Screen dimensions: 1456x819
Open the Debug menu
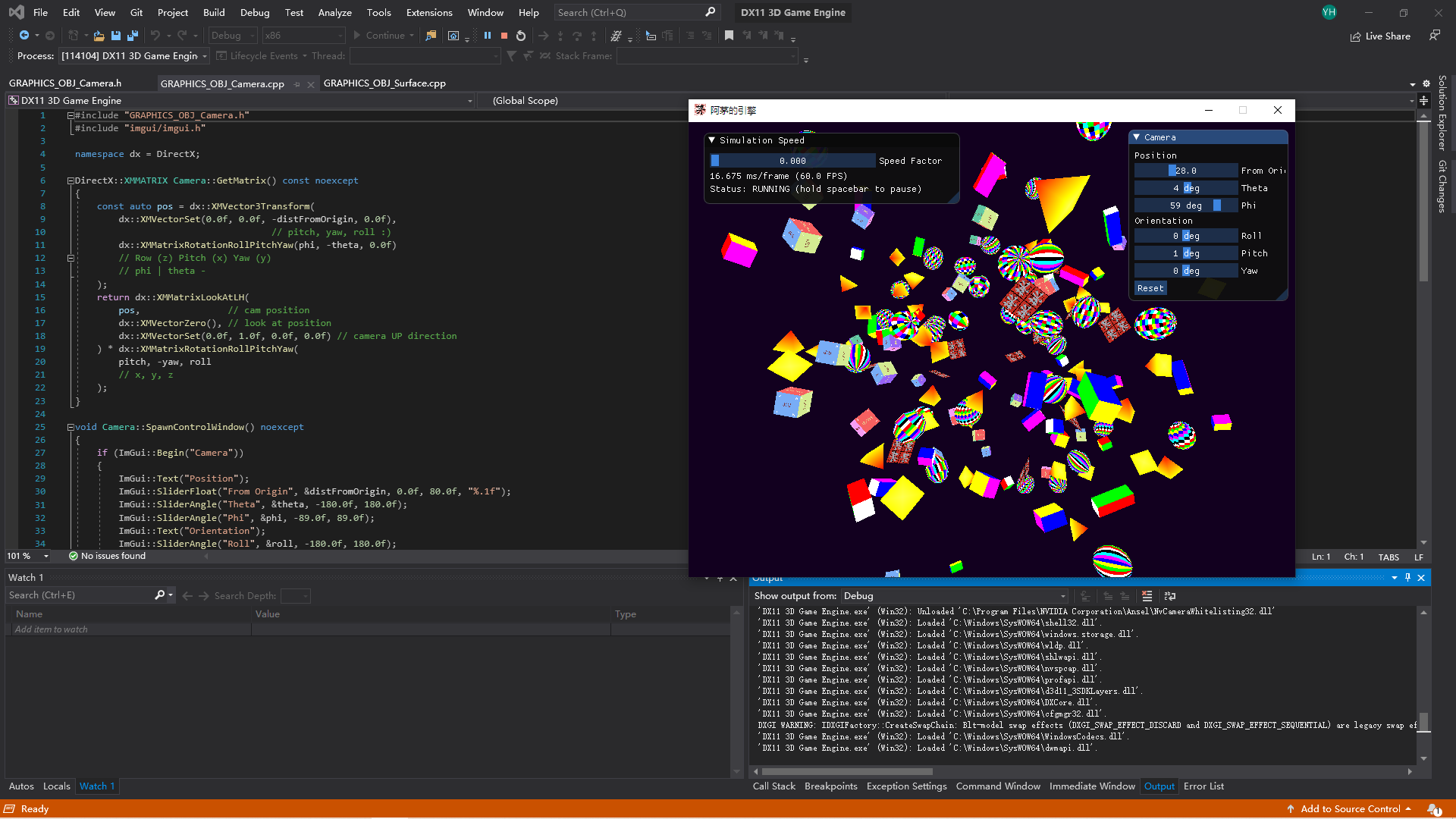point(255,12)
